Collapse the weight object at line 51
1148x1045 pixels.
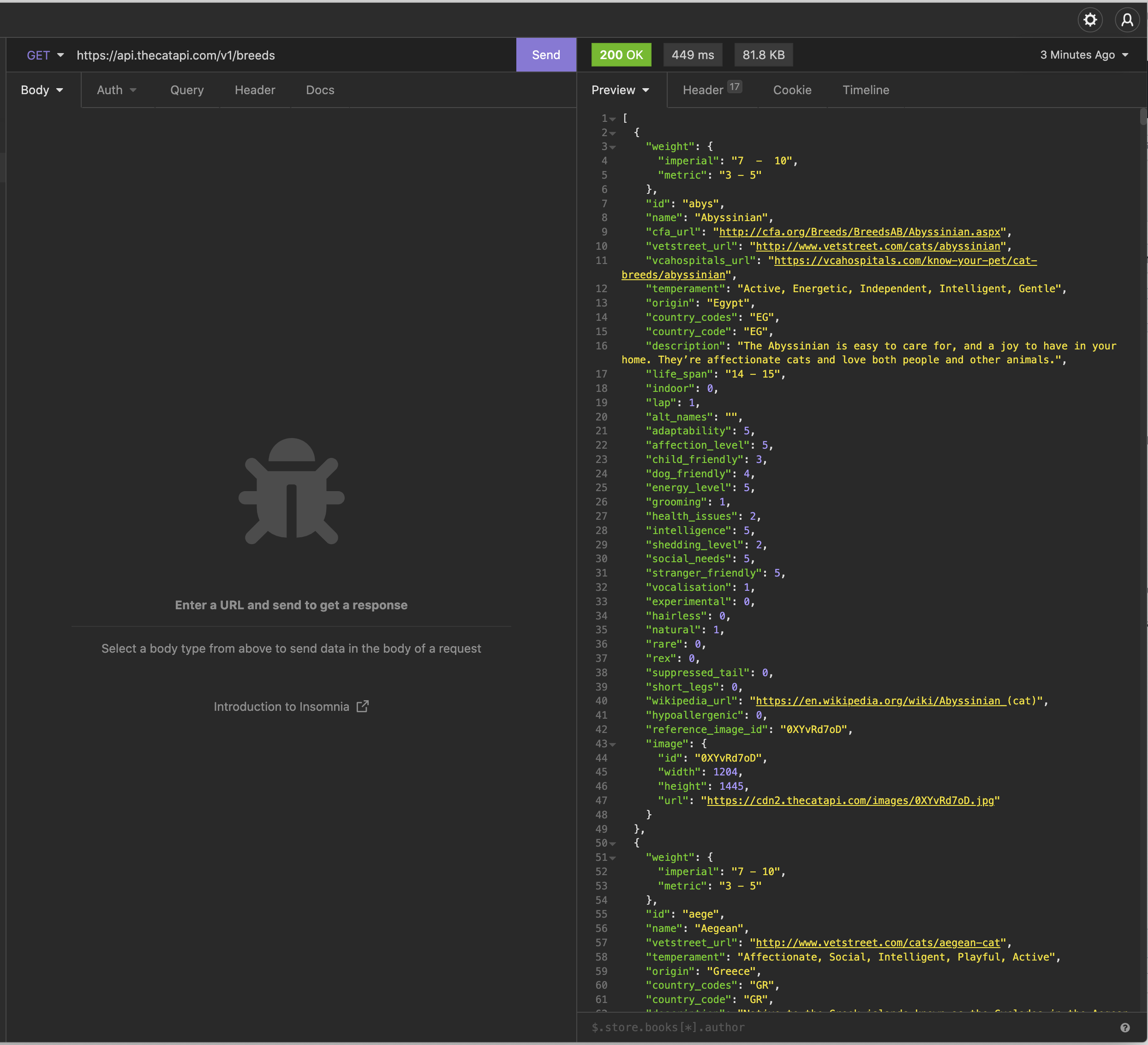(x=613, y=858)
